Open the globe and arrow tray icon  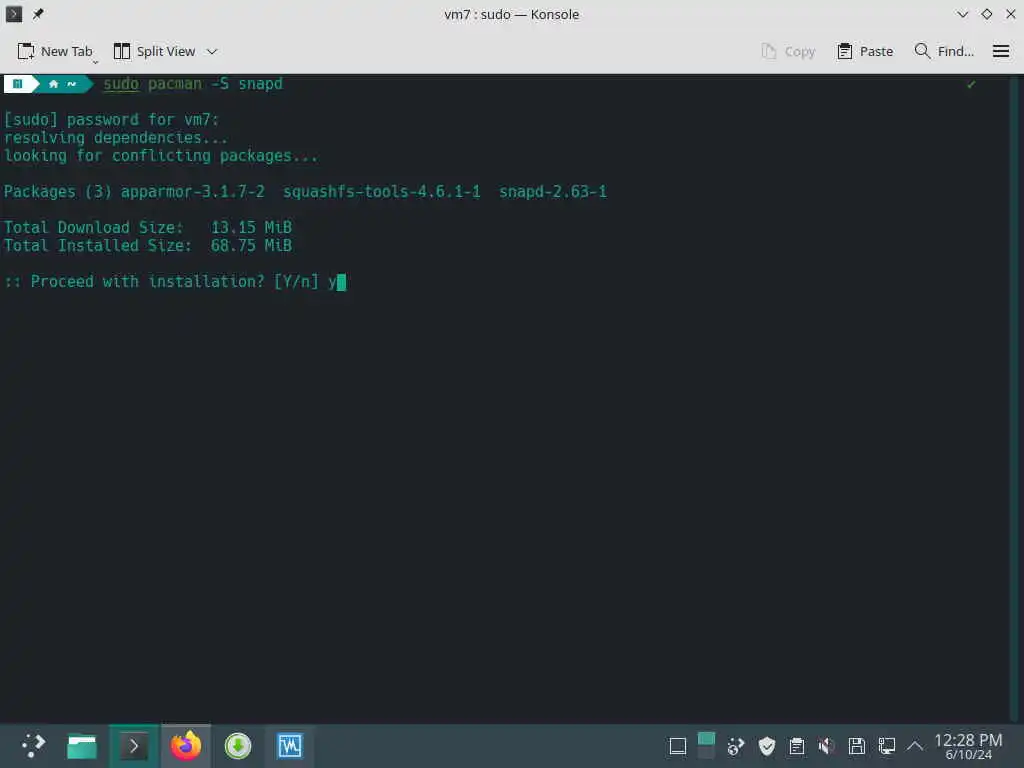point(736,746)
